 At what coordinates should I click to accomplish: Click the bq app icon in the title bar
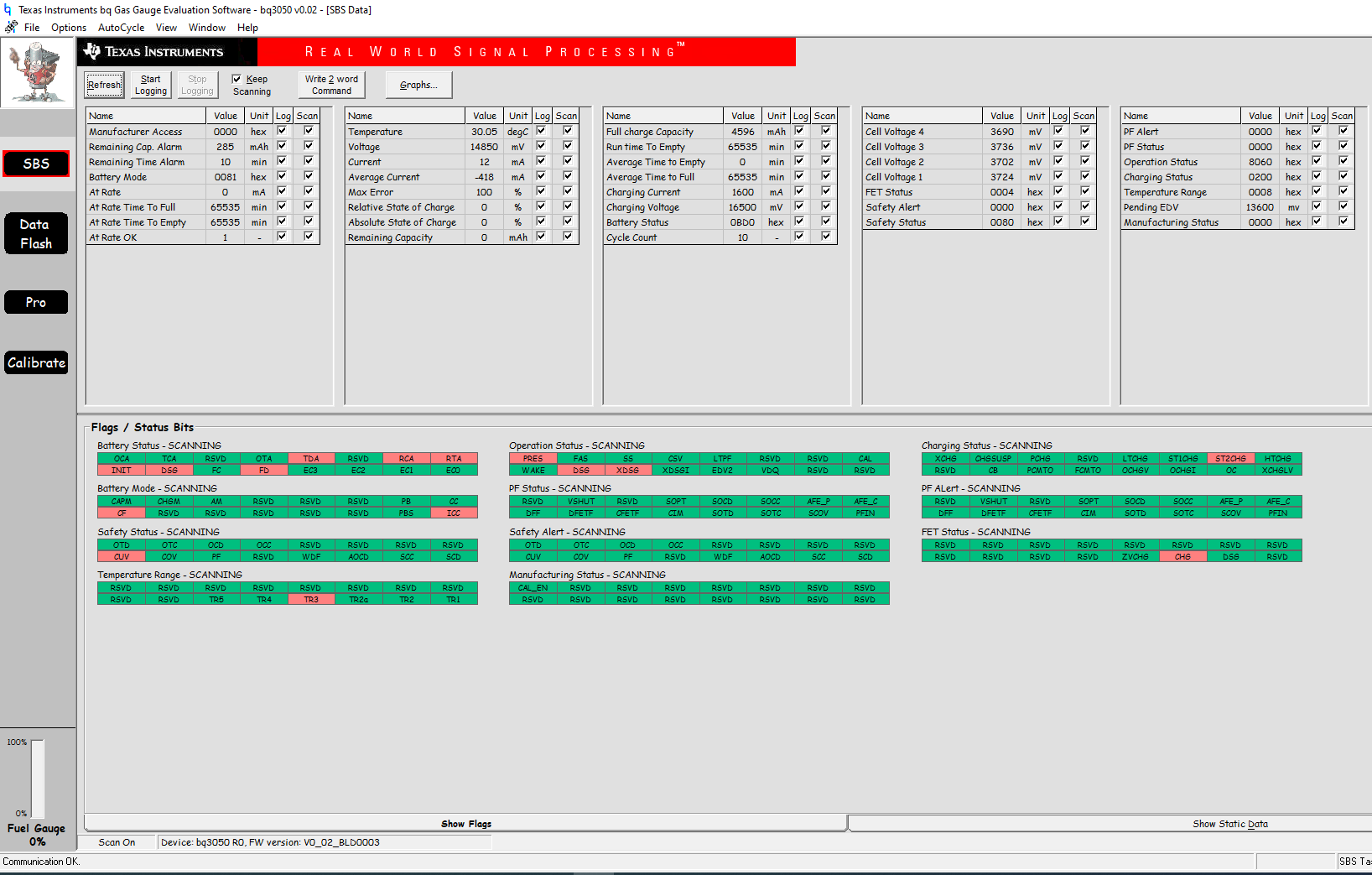(8, 9)
